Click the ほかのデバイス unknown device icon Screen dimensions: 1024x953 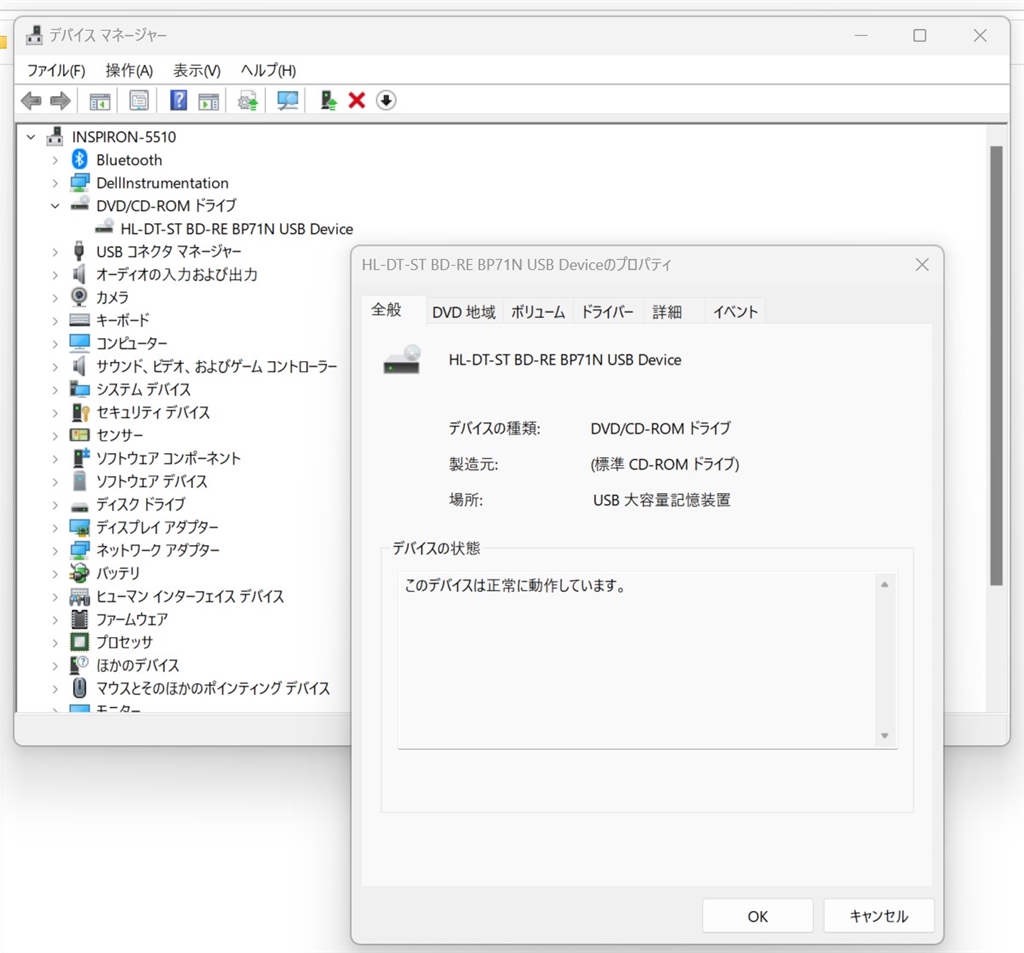(80, 665)
